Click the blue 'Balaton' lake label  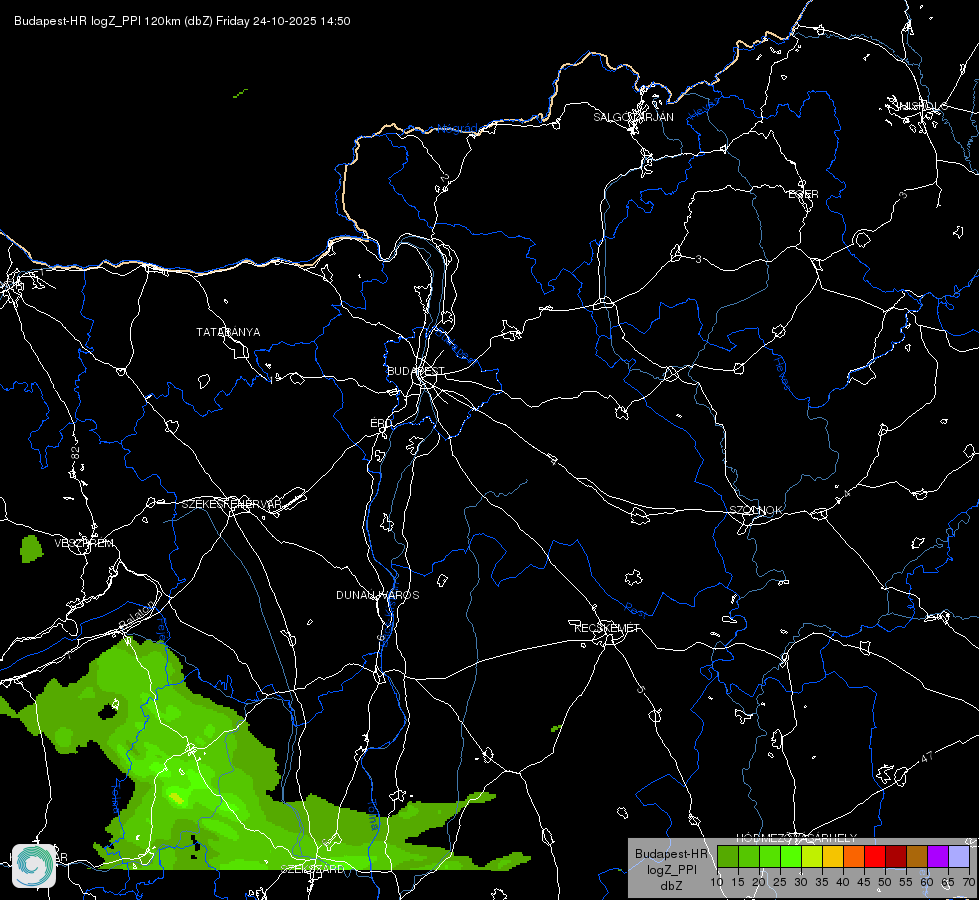click(135, 615)
